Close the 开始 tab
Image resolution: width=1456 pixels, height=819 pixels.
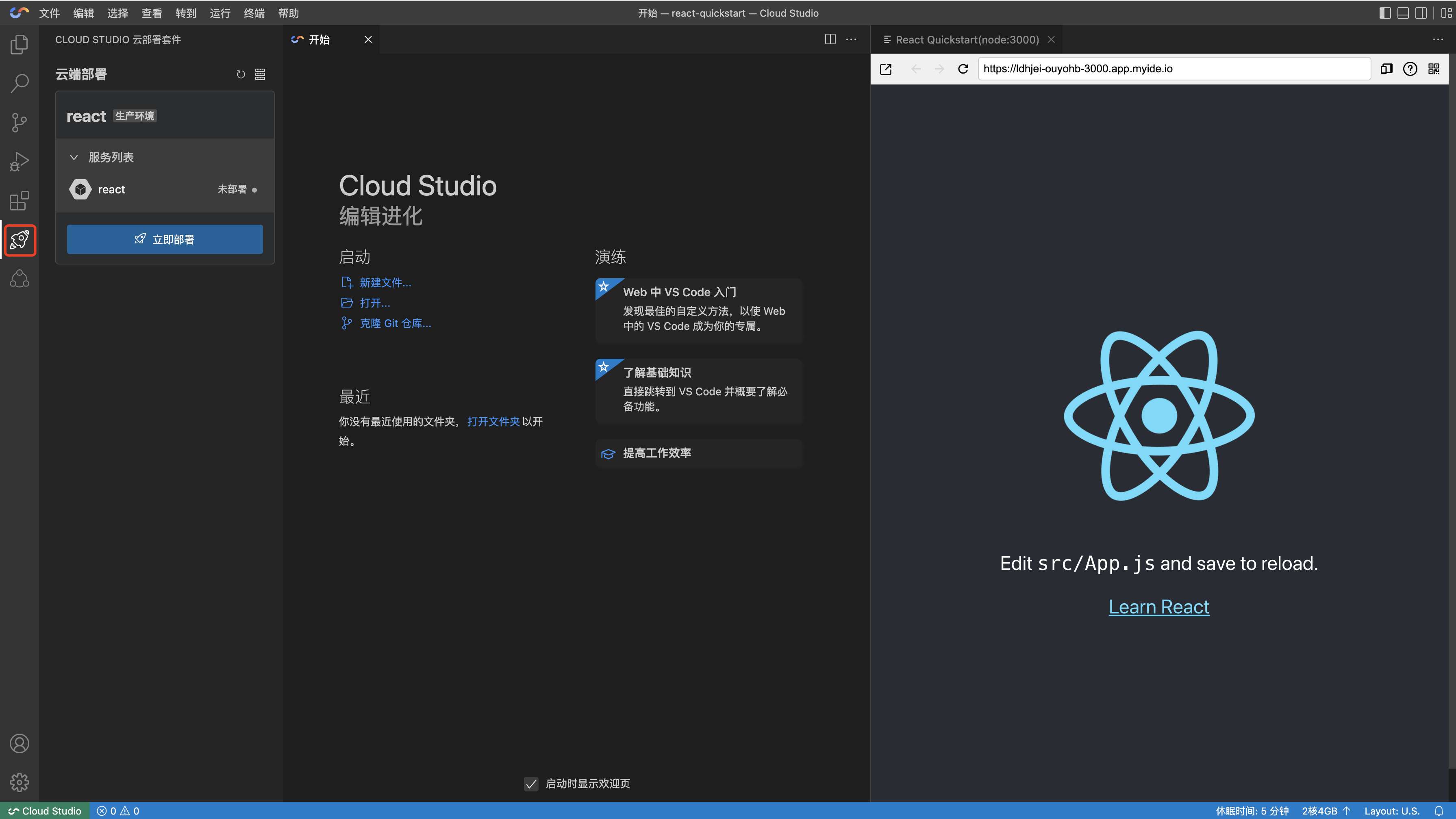[368, 39]
